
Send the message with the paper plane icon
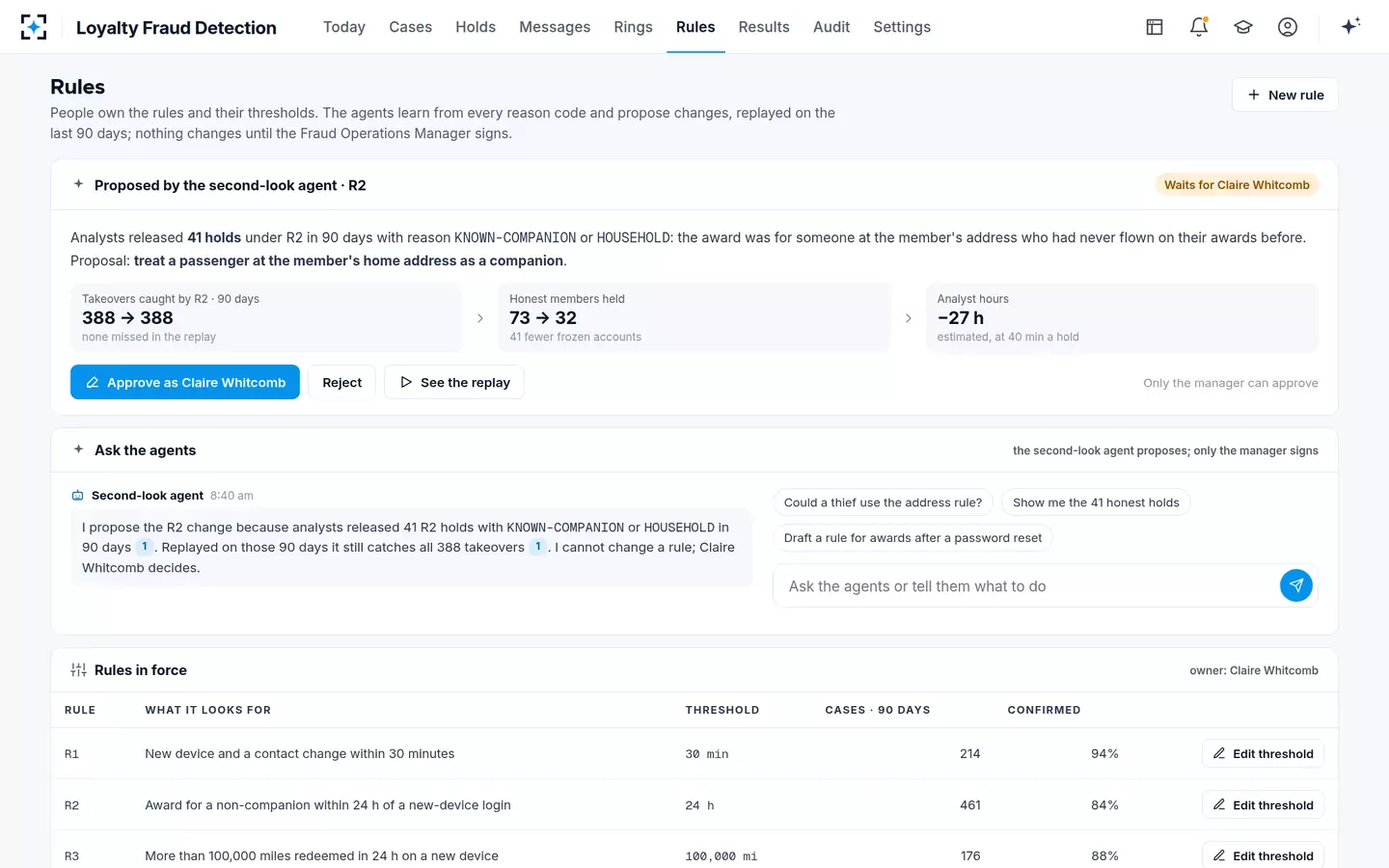[x=1296, y=585]
